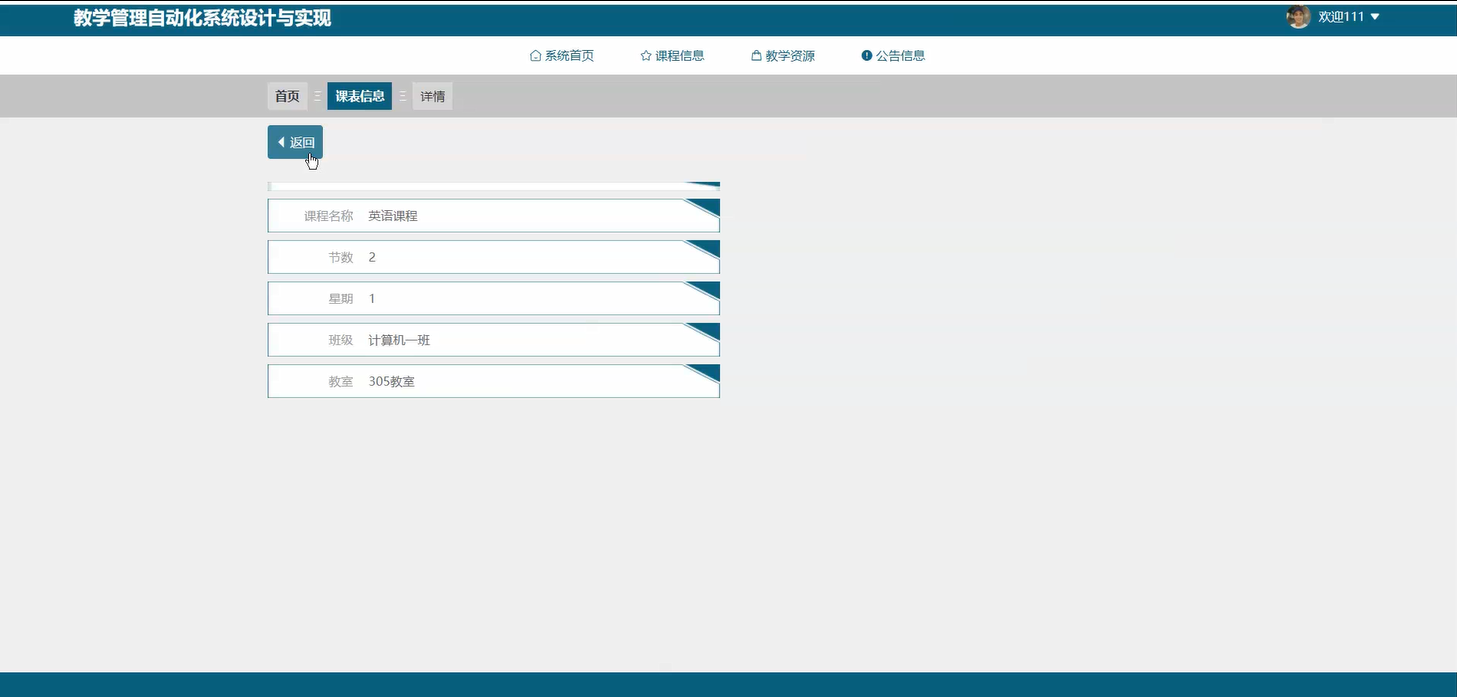Open the 公告信息 menu item

pos(893,56)
